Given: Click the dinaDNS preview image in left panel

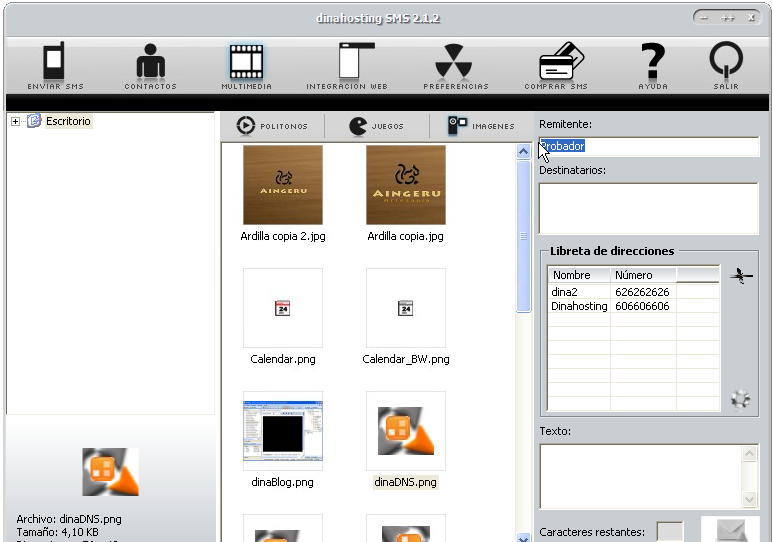Looking at the screenshot, I should click(110, 472).
